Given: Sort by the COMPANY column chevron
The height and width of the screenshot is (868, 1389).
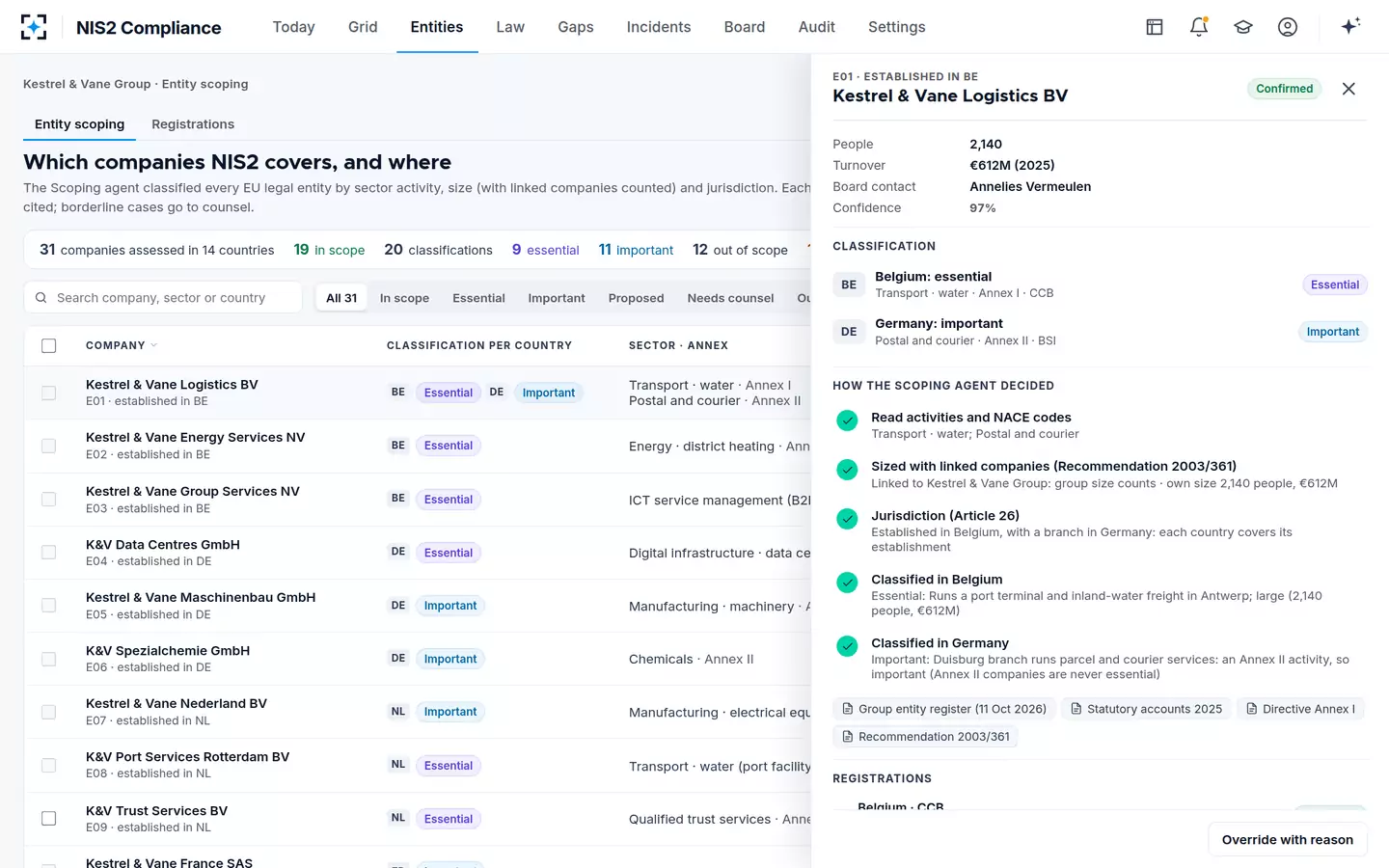Looking at the screenshot, I should pyautogui.click(x=154, y=345).
